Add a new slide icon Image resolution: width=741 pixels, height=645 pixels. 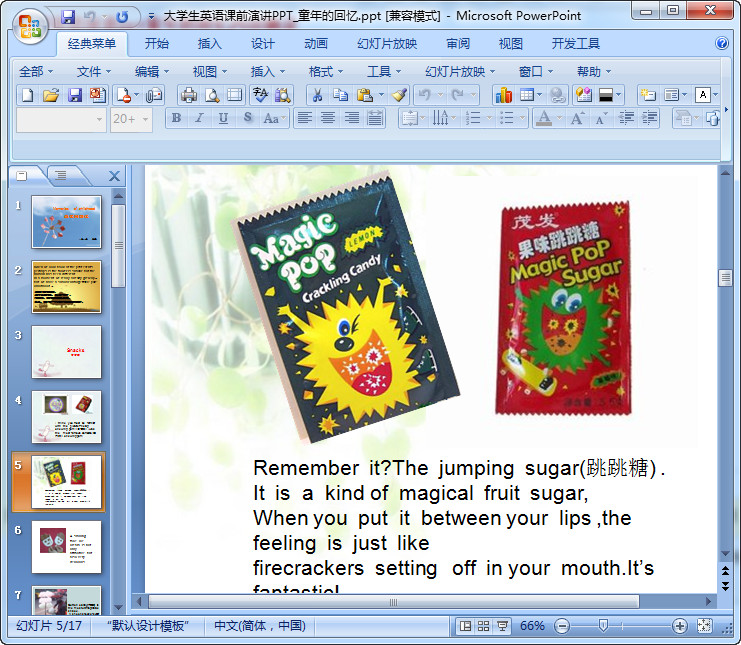click(x=647, y=95)
